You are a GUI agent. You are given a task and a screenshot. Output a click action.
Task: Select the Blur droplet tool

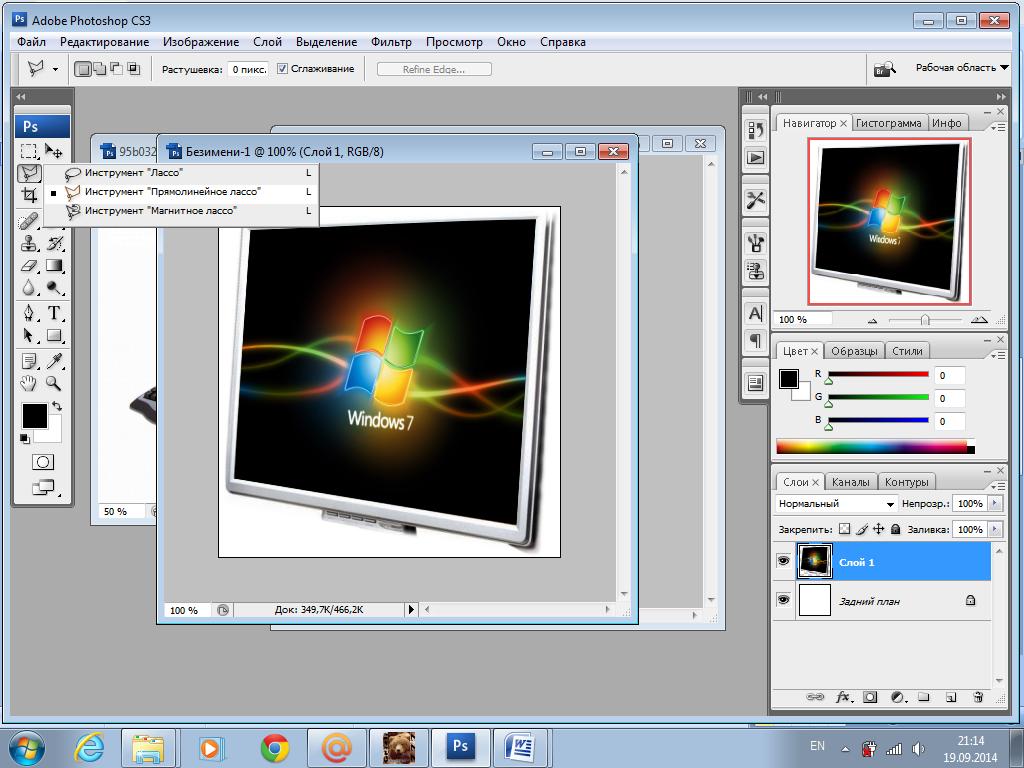[x=29, y=288]
